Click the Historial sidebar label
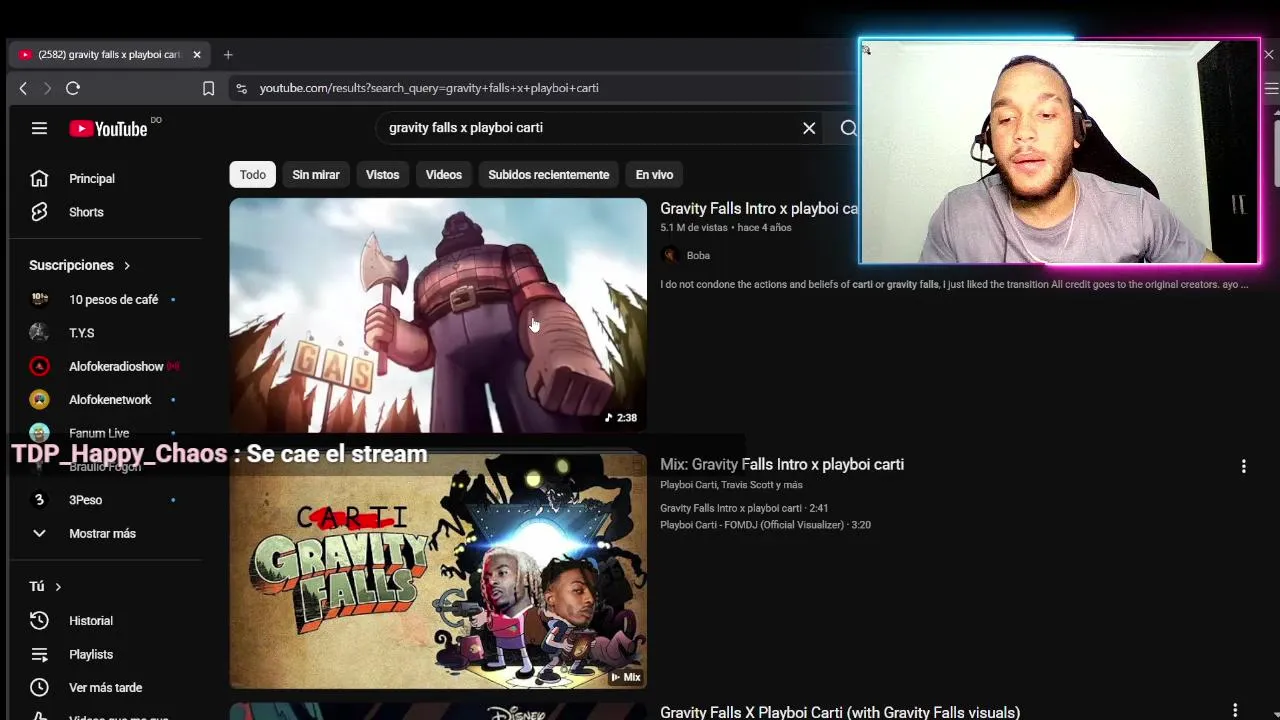This screenshot has width=1280, height=720. point(91,621)
